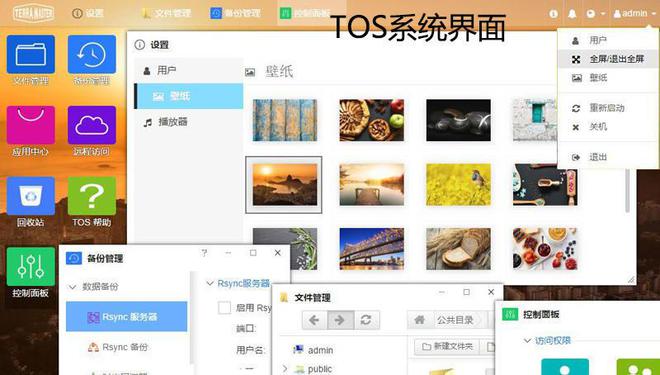Click the home icon in file path bar

click(x=419, y=320)
